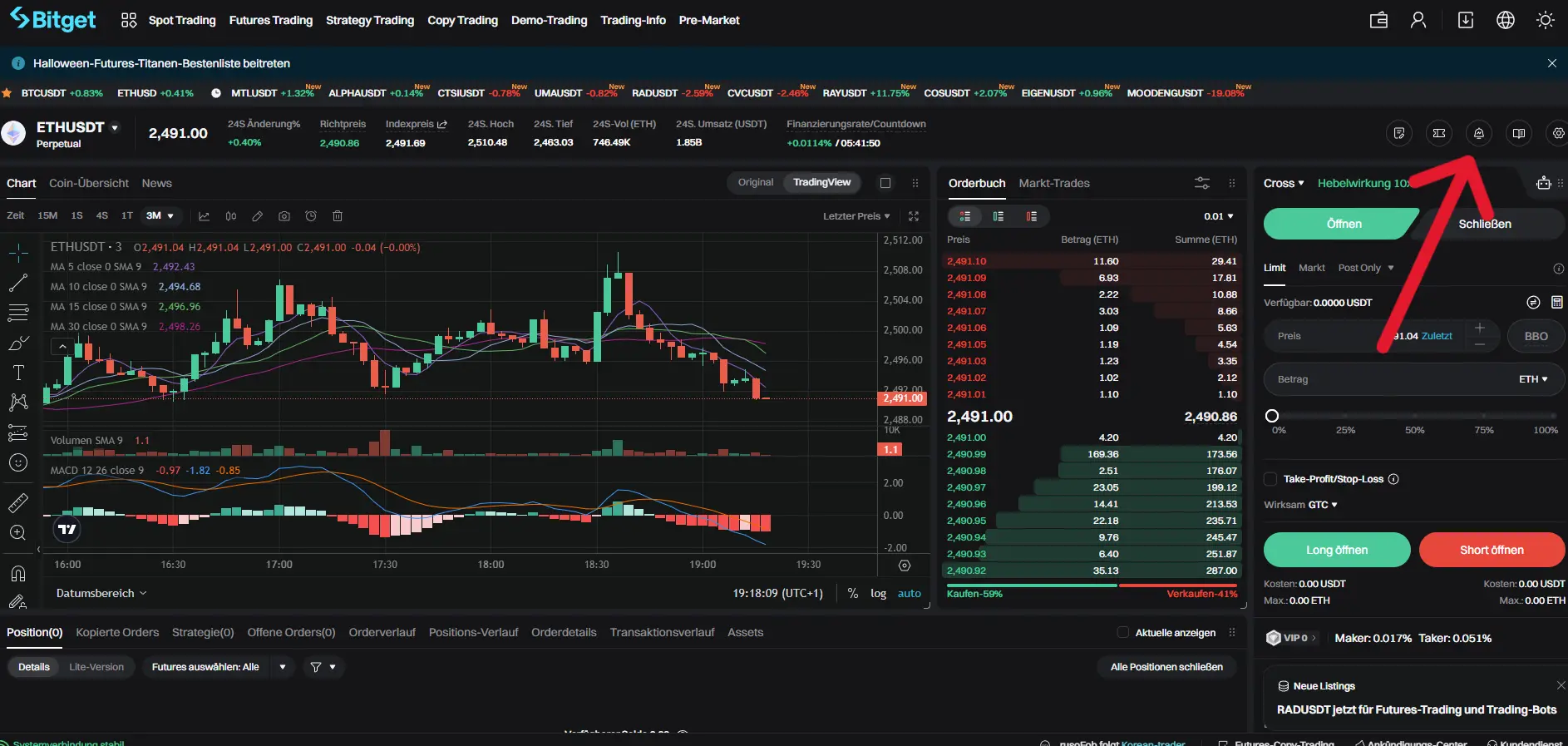The height and width of the screenshot is (746, 1568).
Task: Click the trash icon in chart toolbar
Action: click(338, 216)
